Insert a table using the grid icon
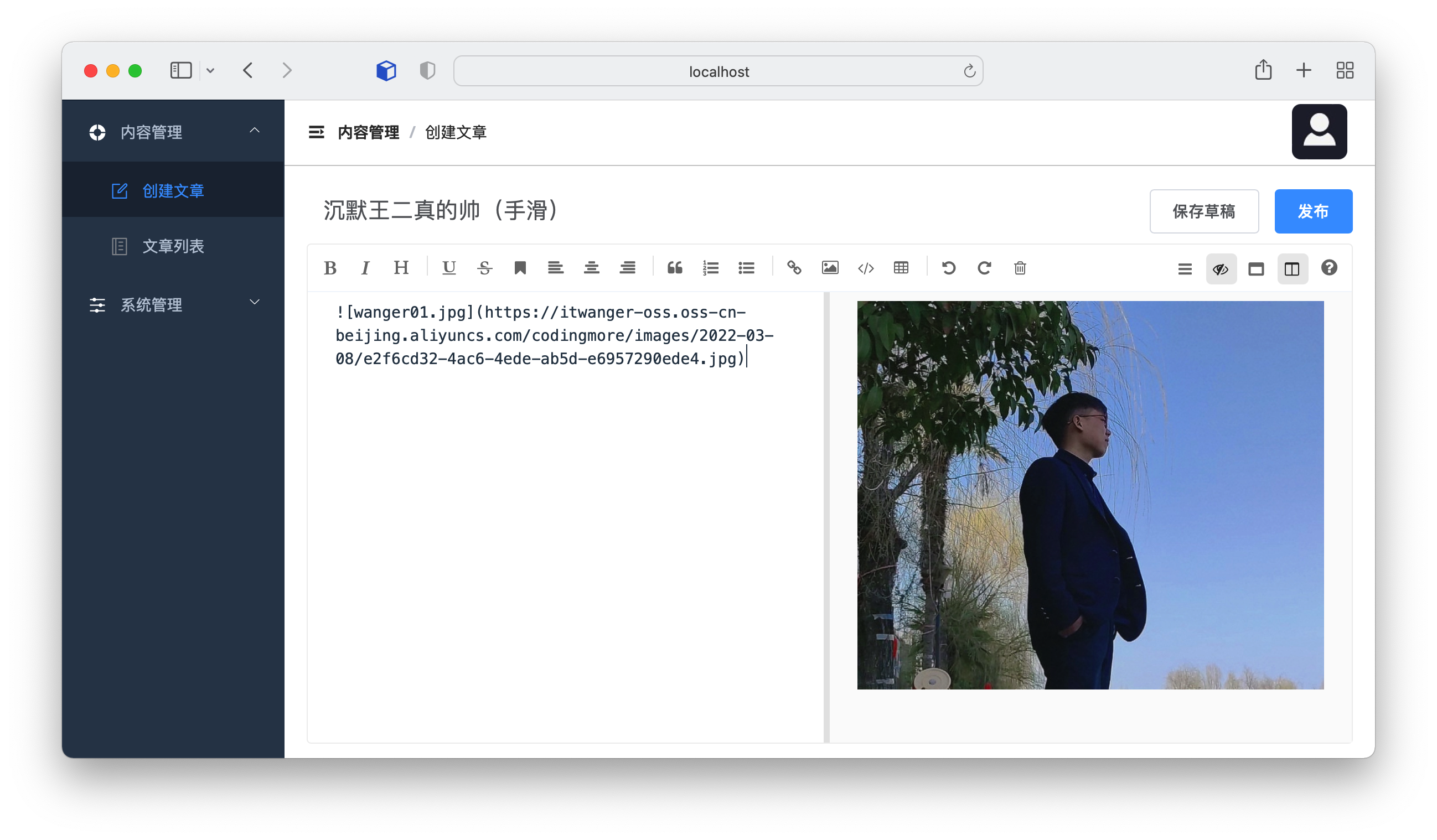1437x840 pixels. [x=901, y=268]
